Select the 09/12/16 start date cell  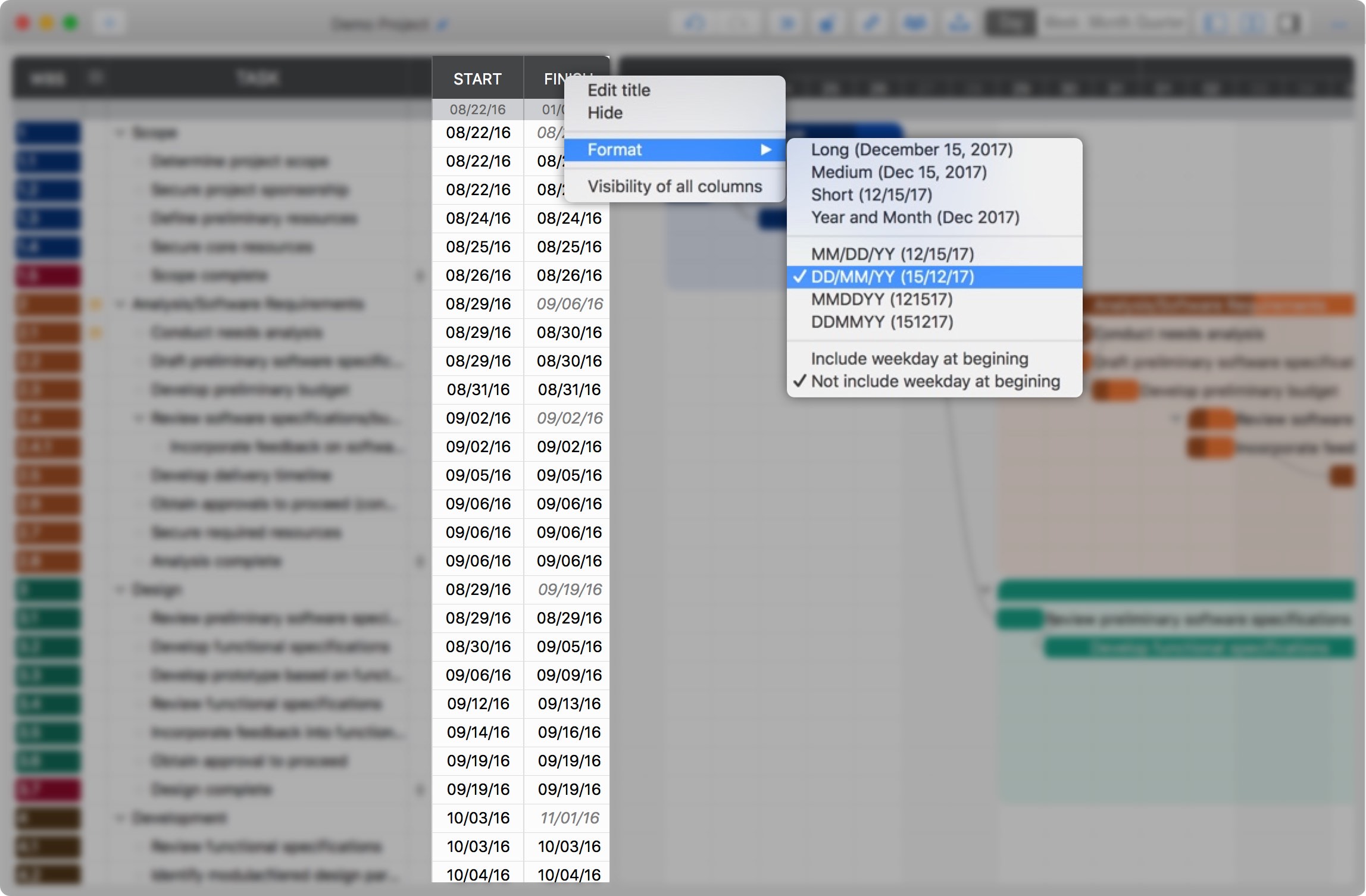(x=478, y=704)
